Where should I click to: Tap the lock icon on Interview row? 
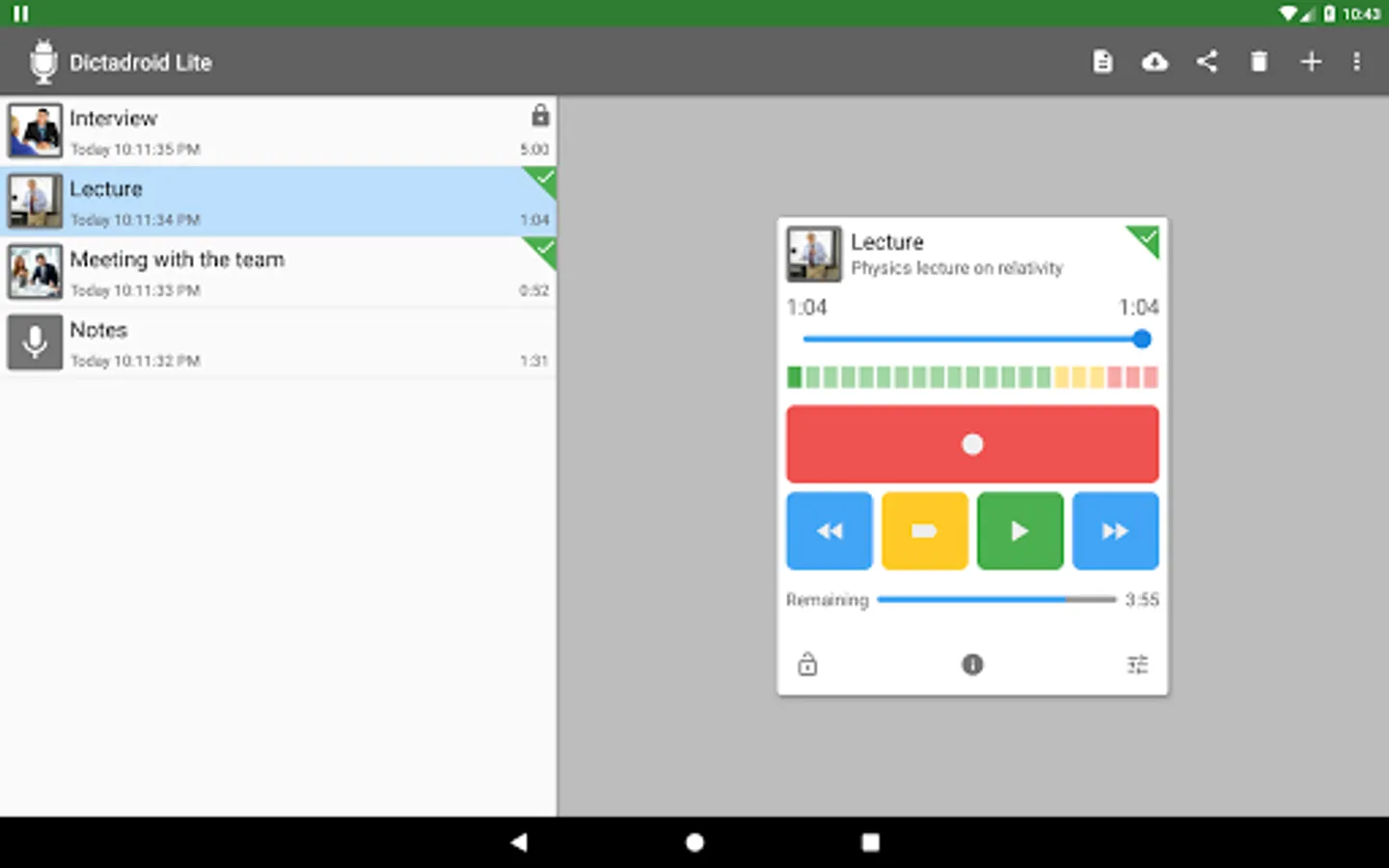pos(540,116)
